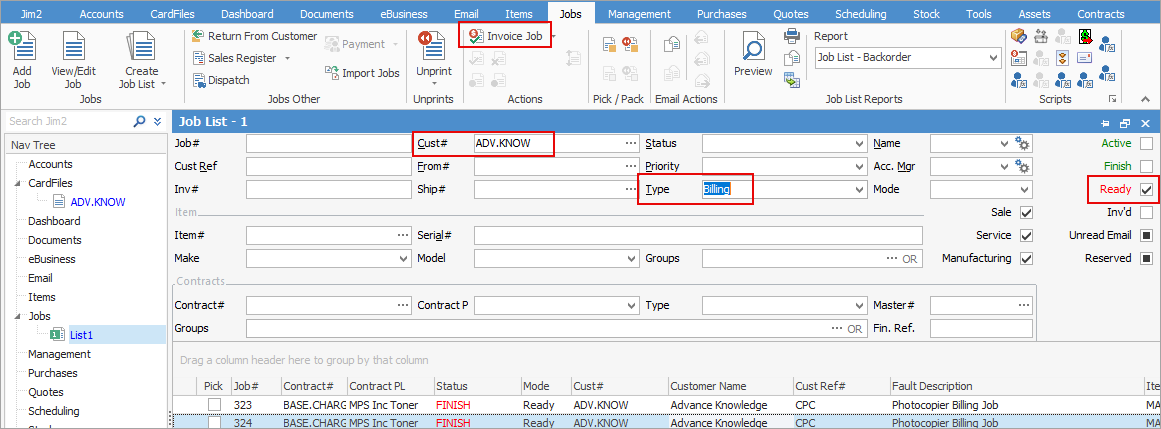Image resolution: width=1161 pixels, height=429 pixels.
Task: Click the Dispatch button in ribbon
Action: tap(221, 80)
